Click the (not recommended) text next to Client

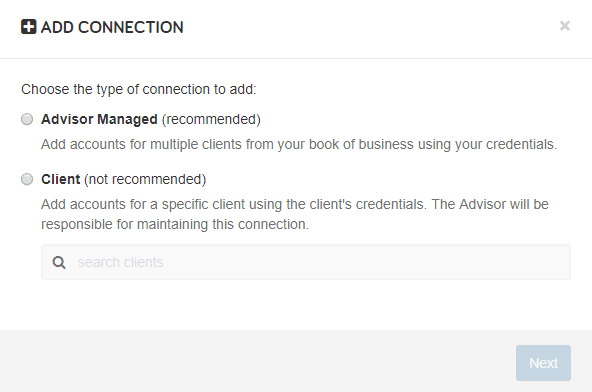pos(145,179)
